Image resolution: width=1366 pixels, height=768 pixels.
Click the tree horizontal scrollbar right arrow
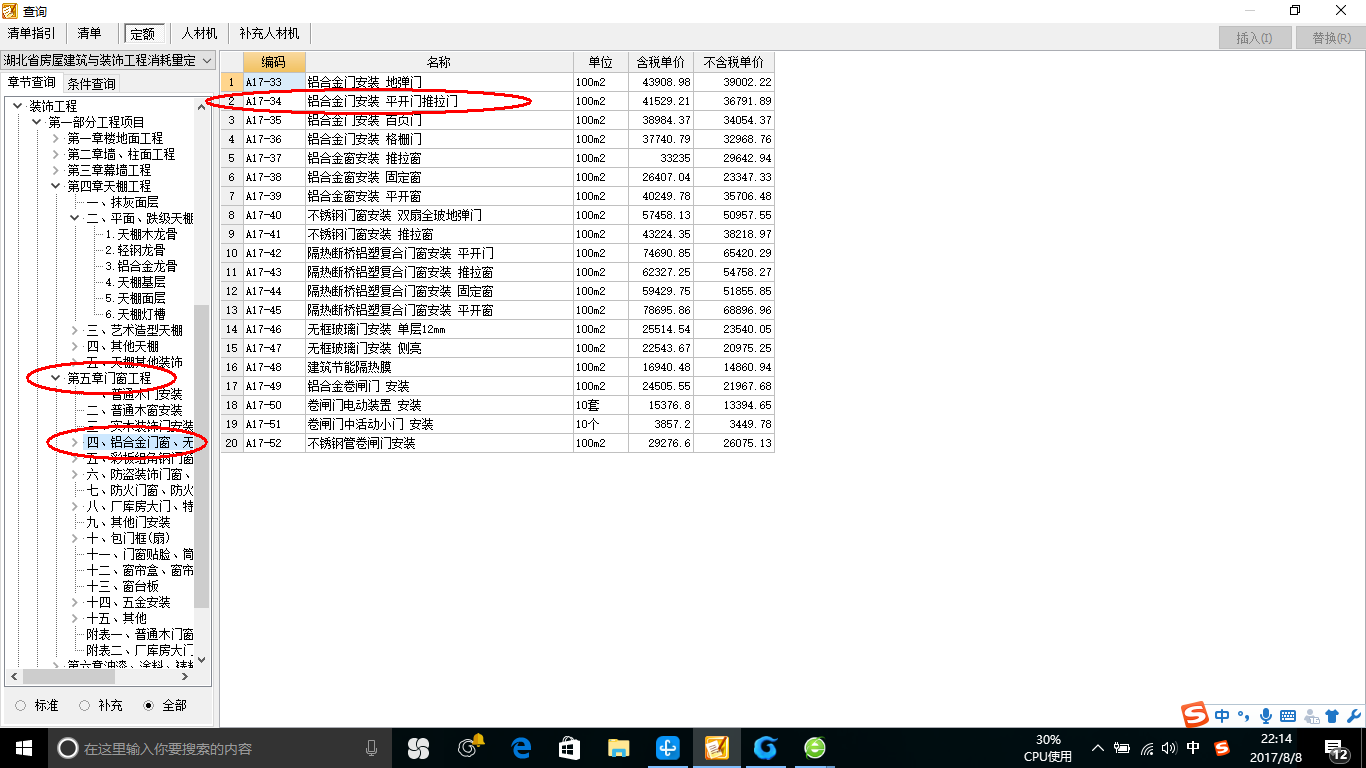coord(186,677)
